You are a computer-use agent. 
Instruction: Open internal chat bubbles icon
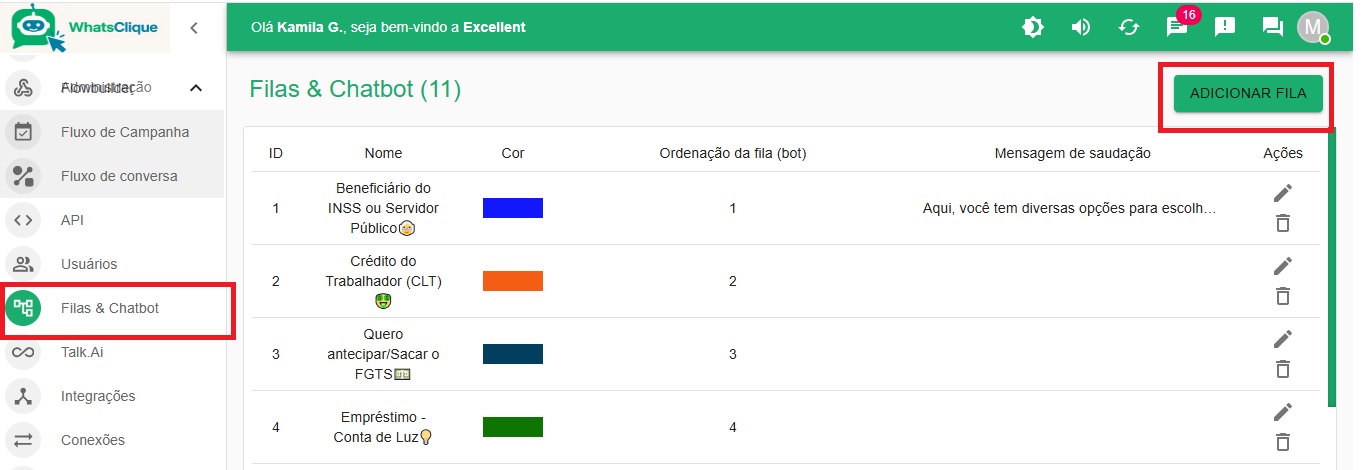[1272, 27]
